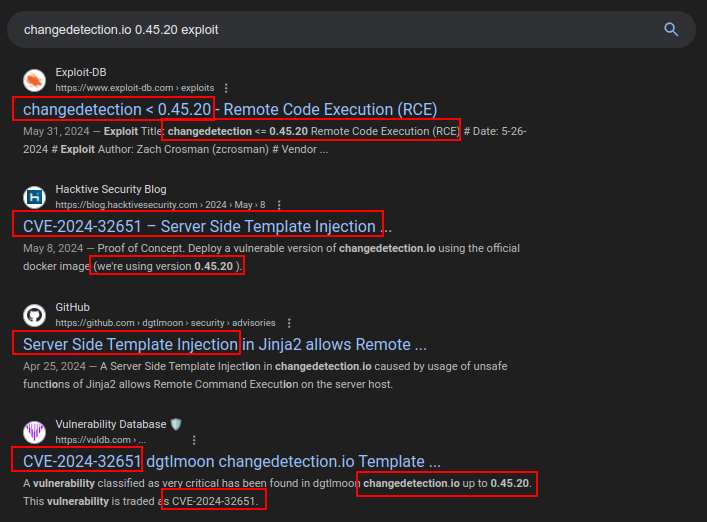This screenshot has height=522, width=707.
Task: Open the Server Side Template Injection in Jinja2 result
Action: tap(225, 344)
